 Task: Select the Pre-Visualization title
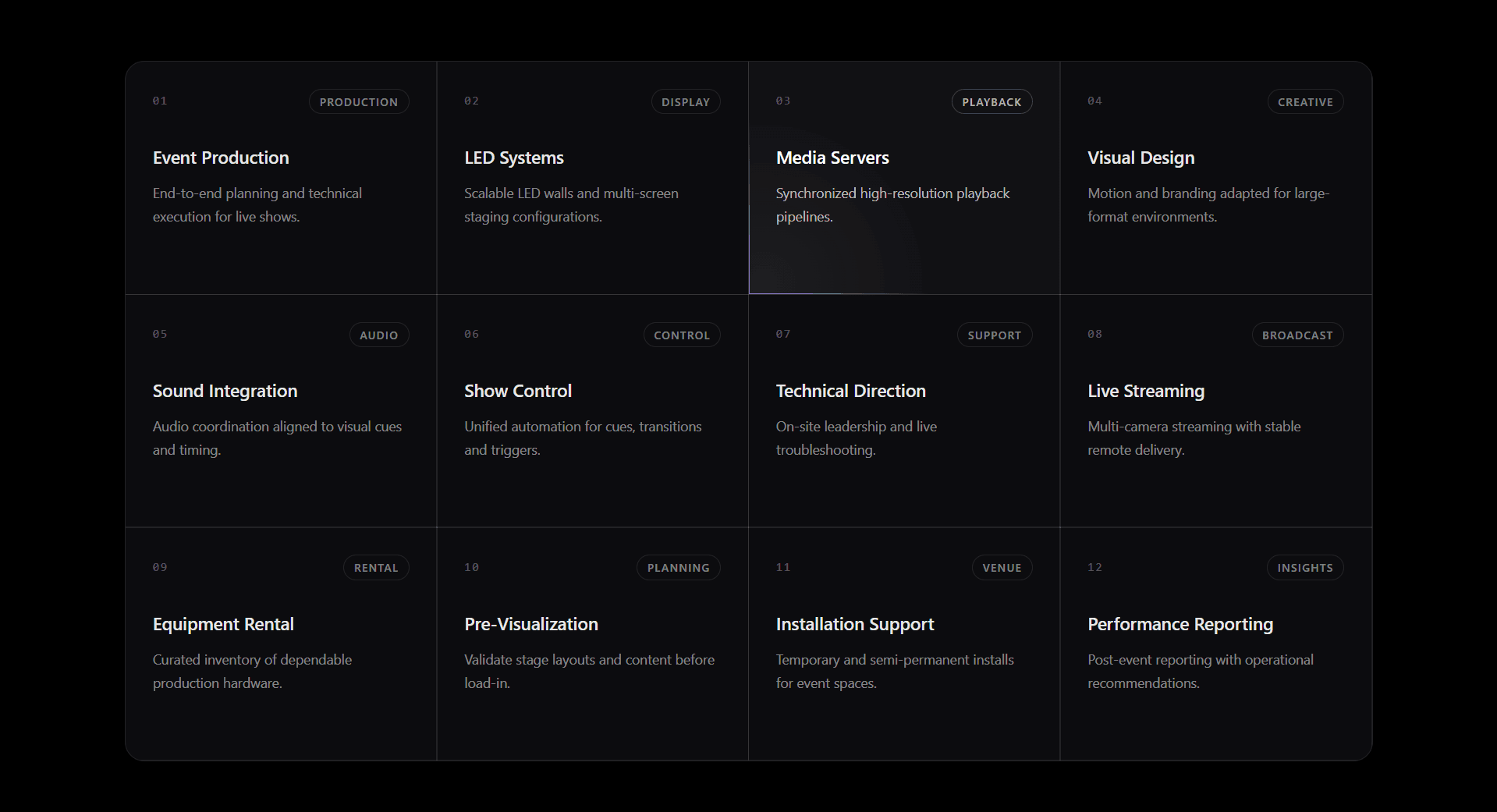pos(531,624)
